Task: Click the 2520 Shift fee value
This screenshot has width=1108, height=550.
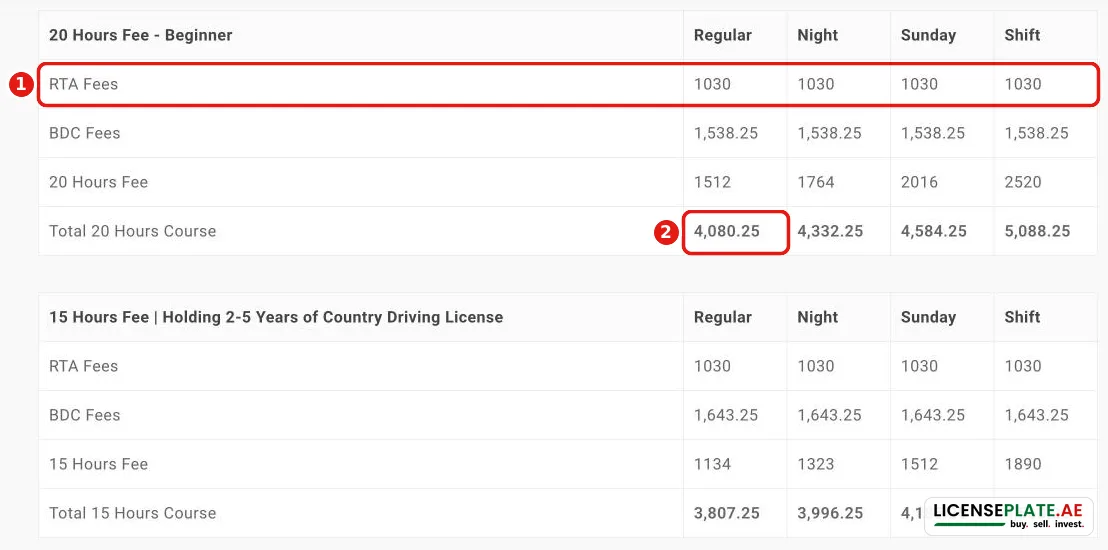Action: (1023, 182)
